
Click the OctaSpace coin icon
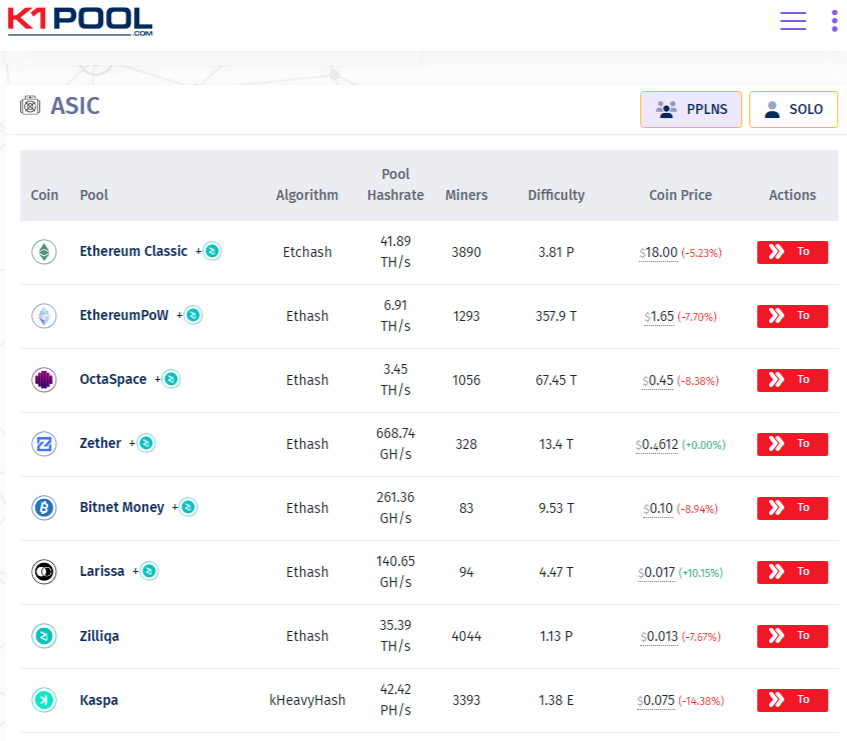[44, 380]
